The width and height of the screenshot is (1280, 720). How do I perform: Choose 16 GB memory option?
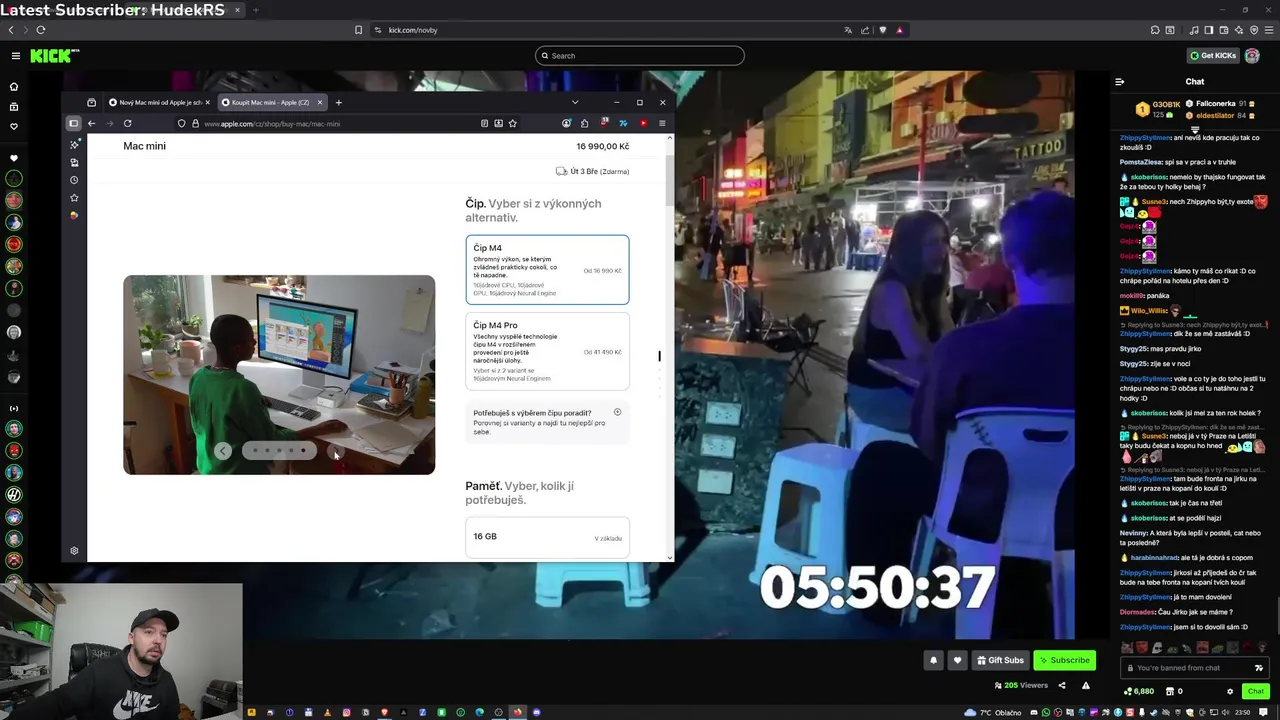(547, 537)
